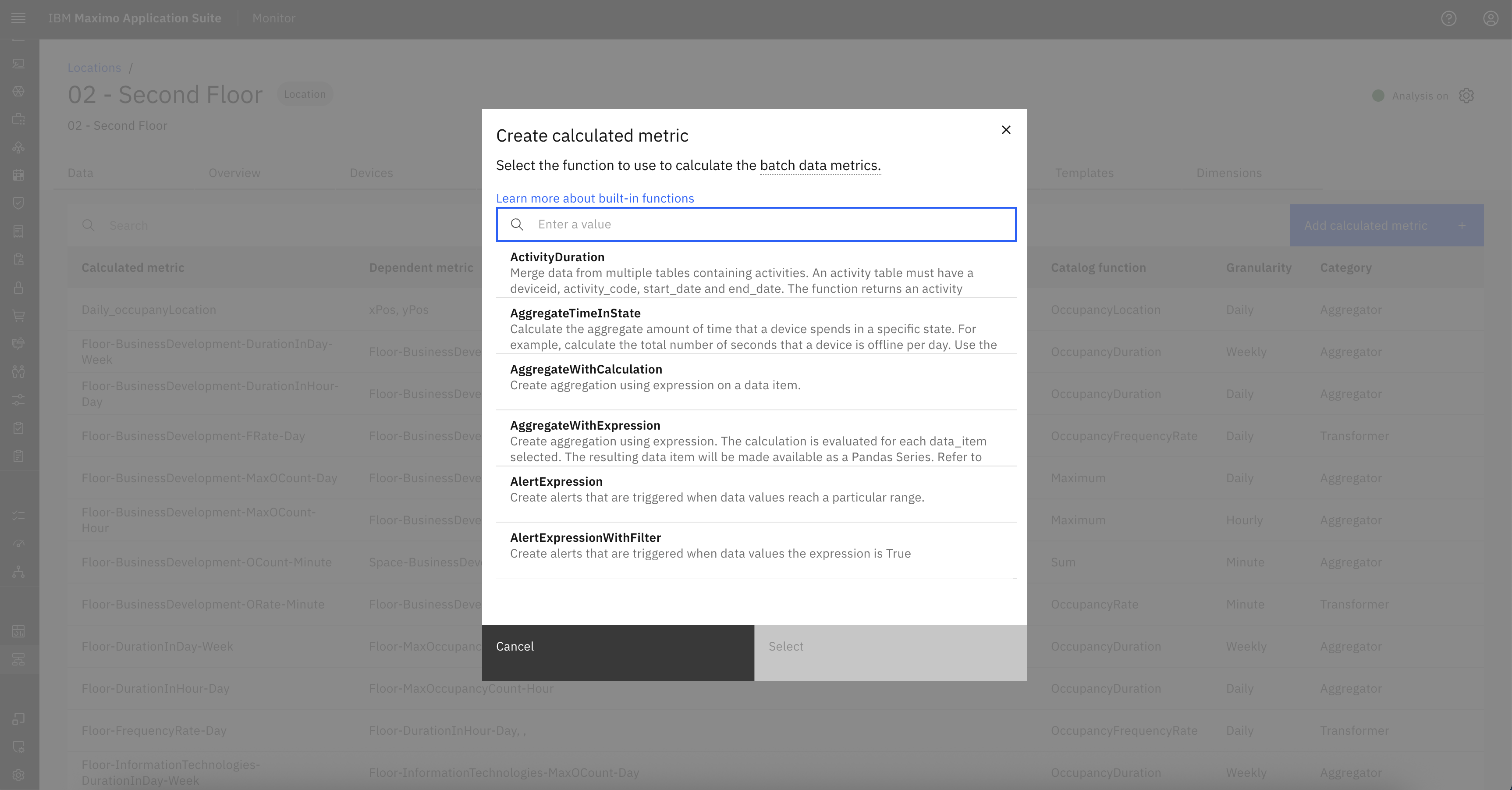The height and width of the screenshot is (790, 1512).
Task: Click the two people sidebar icon
Action: point(18,371)
